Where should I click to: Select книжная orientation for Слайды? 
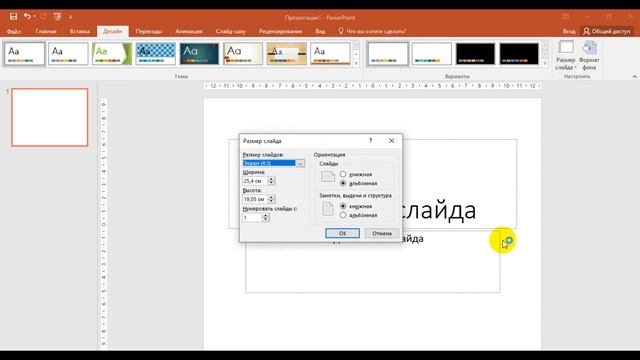[343, 174]
